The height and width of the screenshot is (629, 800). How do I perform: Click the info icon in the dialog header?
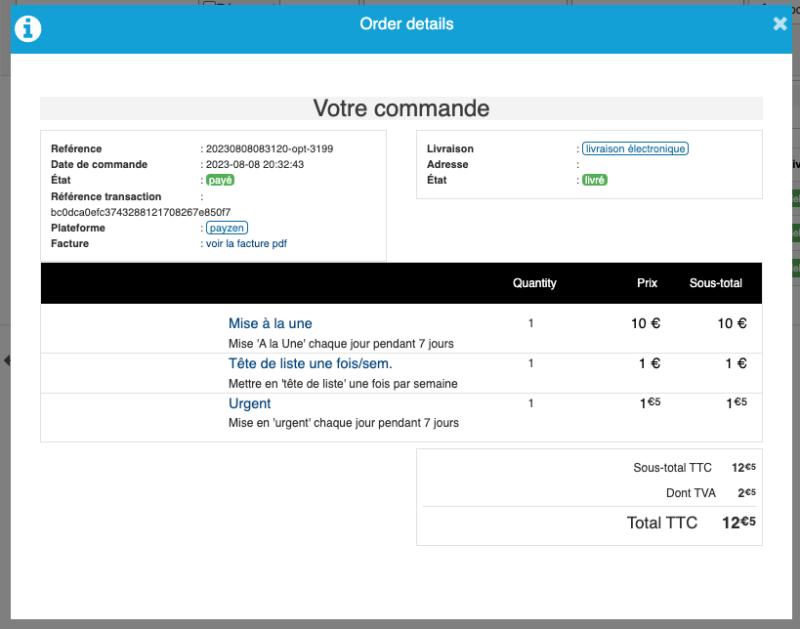point(27,27)
